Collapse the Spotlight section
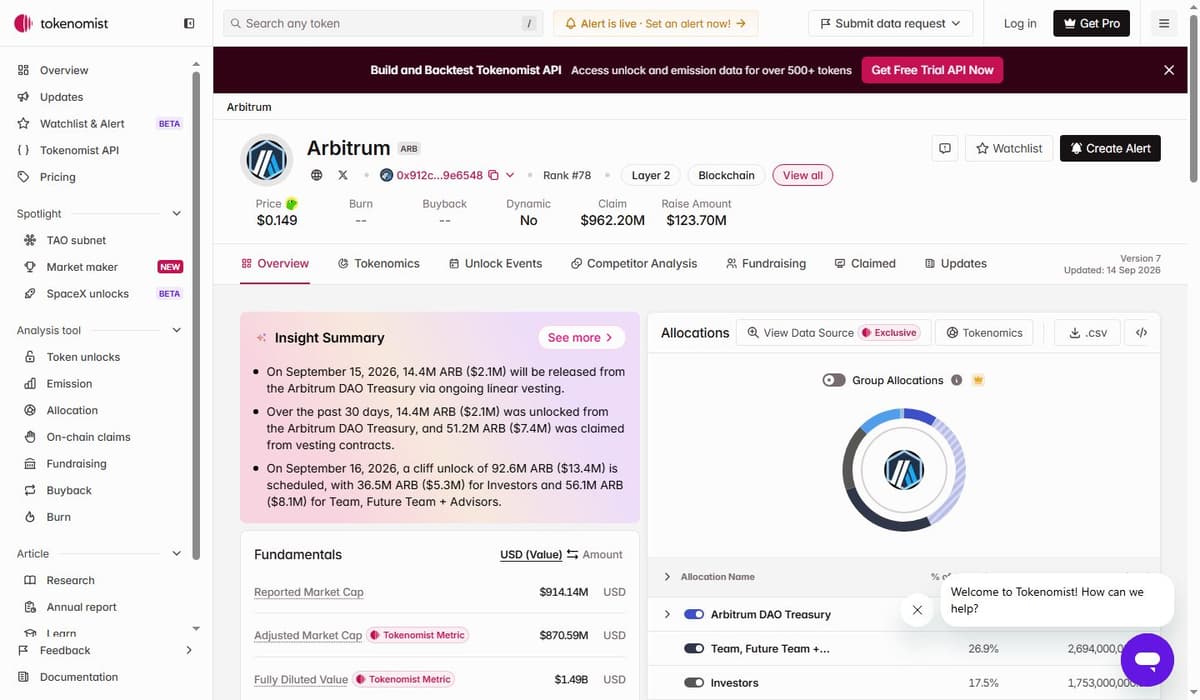This screenshot has height=700, width=1200. [177, 213]
